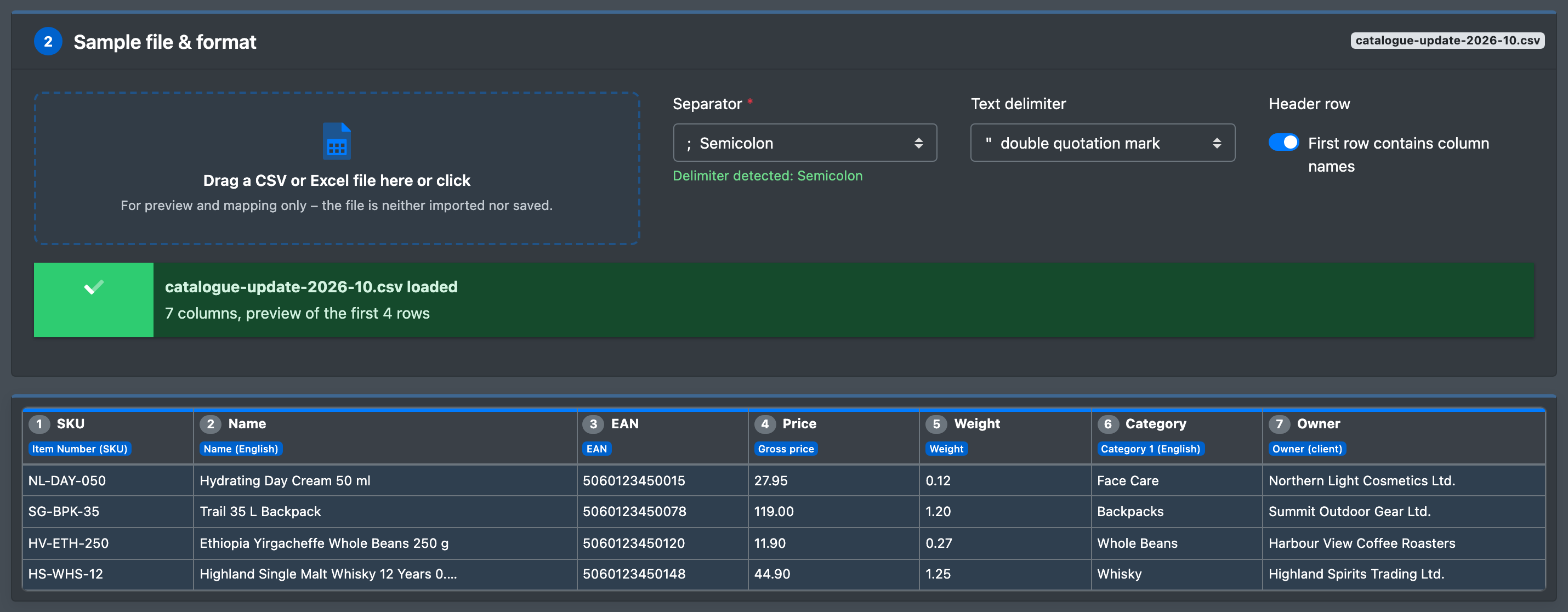This screenshot has height=612, width=1568.
Task: Click Highland Spirits Trading Ltd. cell
Action: [x=1404, y=574]
